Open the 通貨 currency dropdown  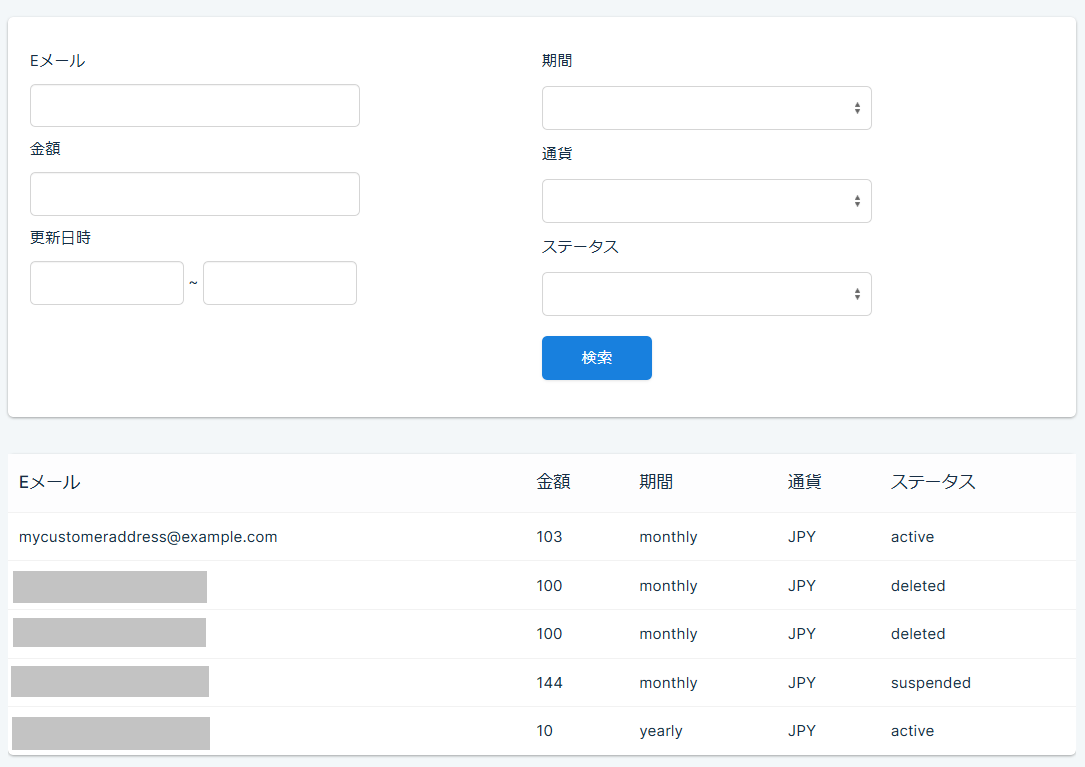(x=706, y=201)
